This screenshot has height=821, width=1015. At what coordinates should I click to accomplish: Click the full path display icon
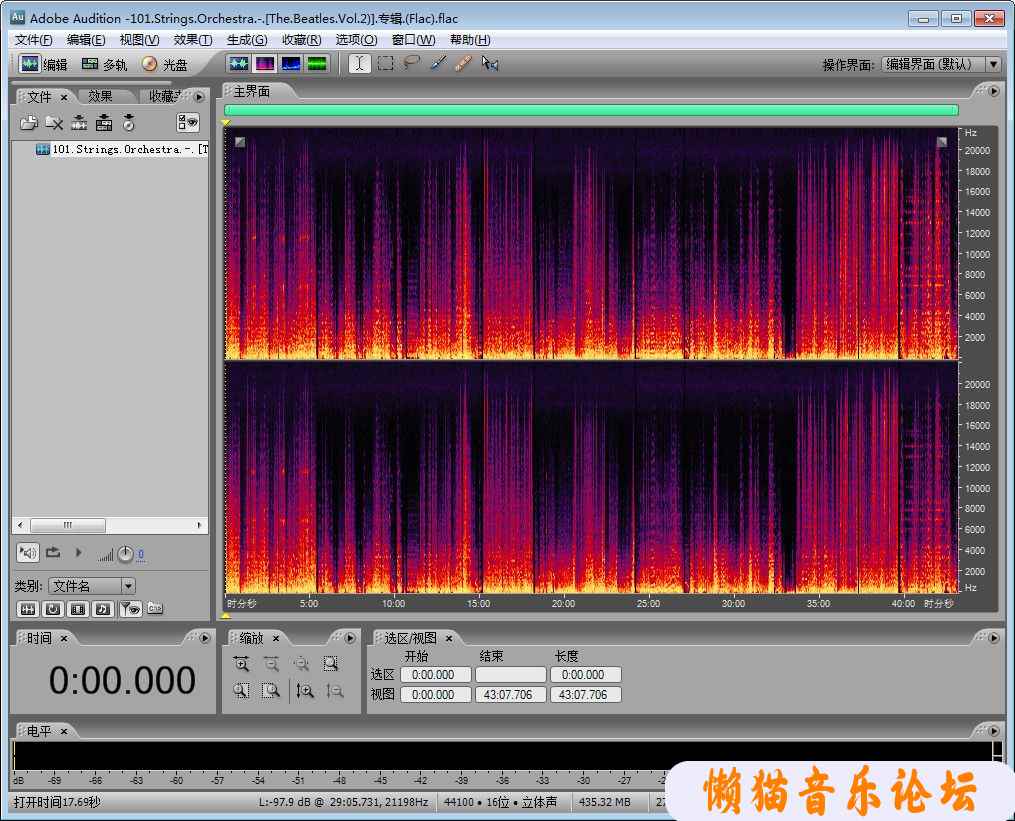(155, 608)
